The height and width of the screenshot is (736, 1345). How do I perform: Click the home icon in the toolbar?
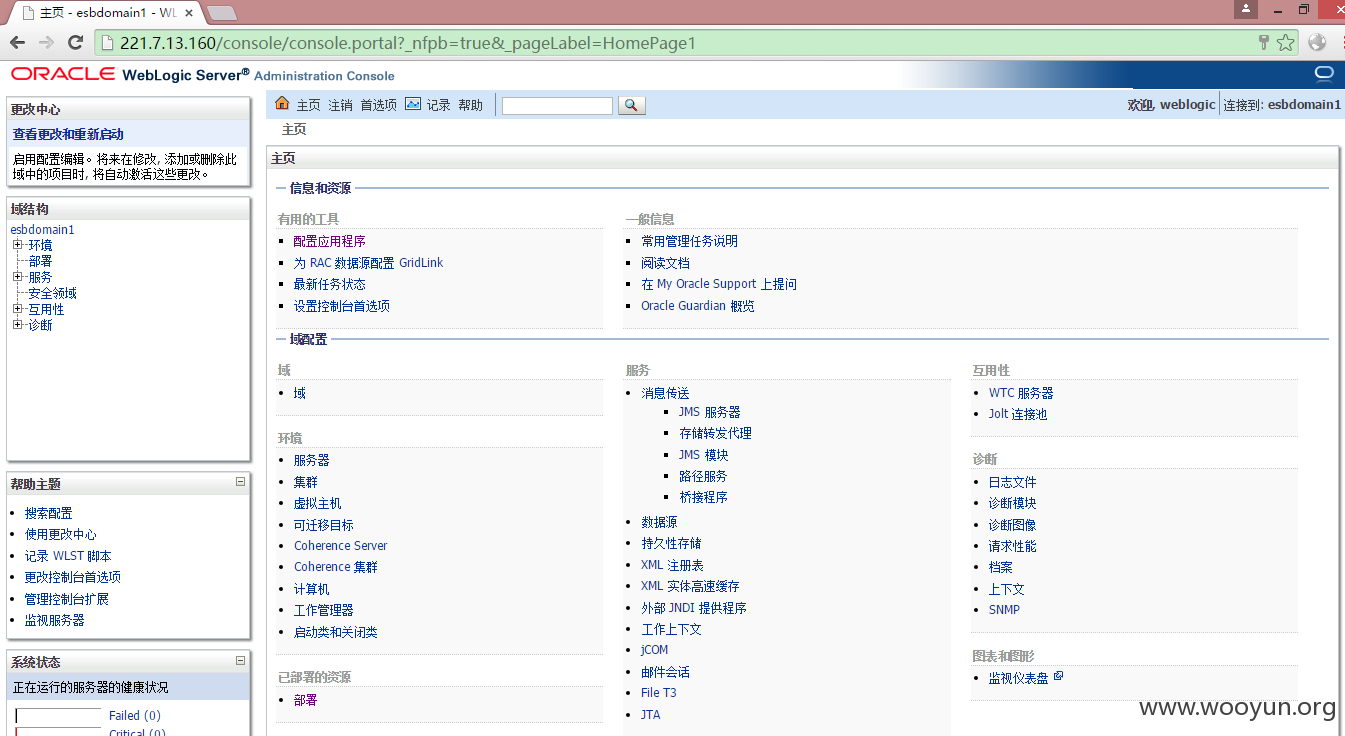[x=282, y=104]
